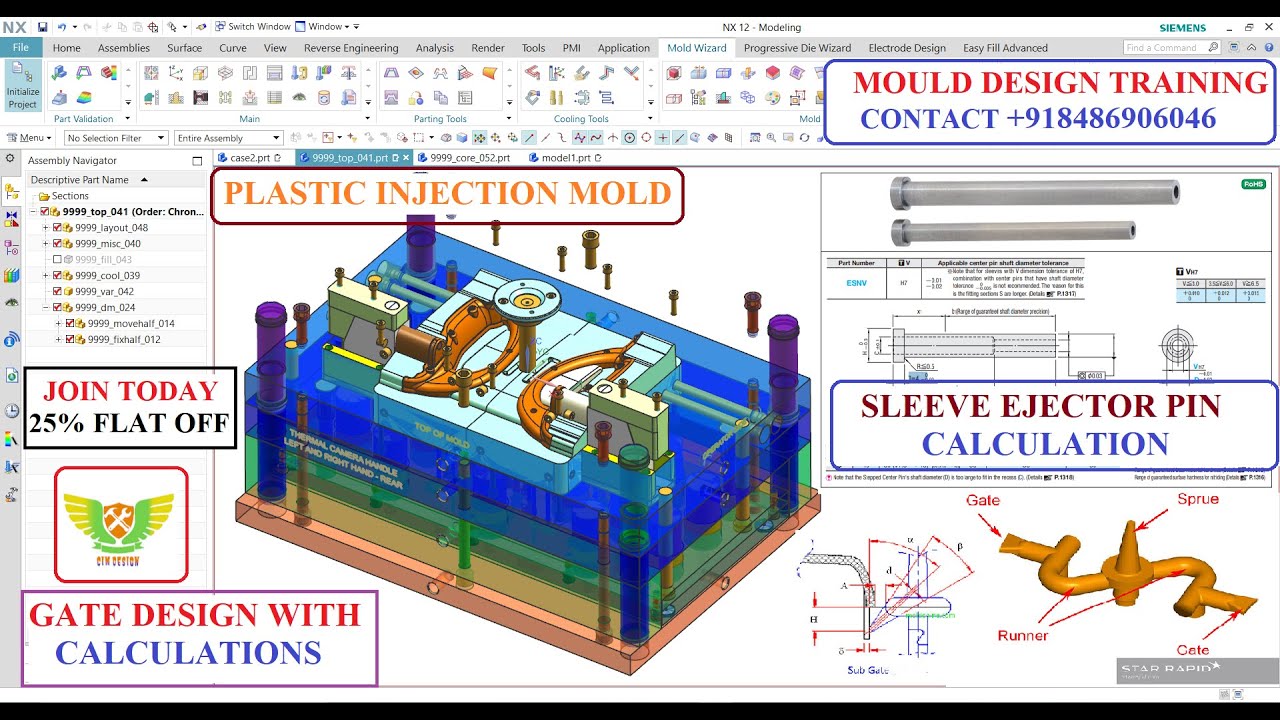Viewport: 1280px width, 720px height.
Task: Uncheck the 9999_layout_048 checkbox
Action: coord(58,228)
